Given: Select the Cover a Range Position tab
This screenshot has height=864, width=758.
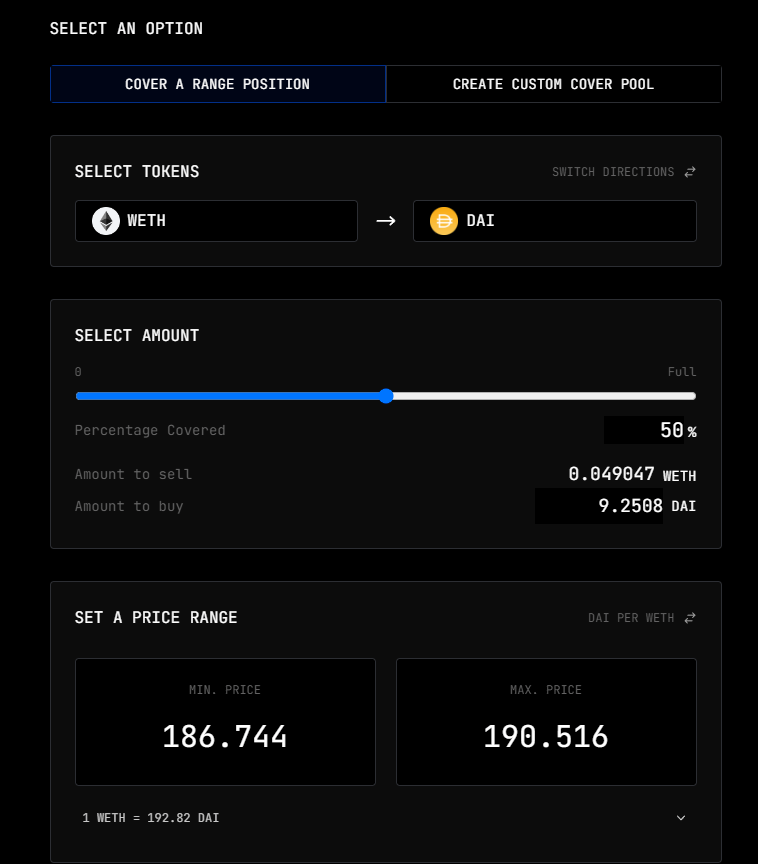Looking at the screenshot, I should coord(218,84).
